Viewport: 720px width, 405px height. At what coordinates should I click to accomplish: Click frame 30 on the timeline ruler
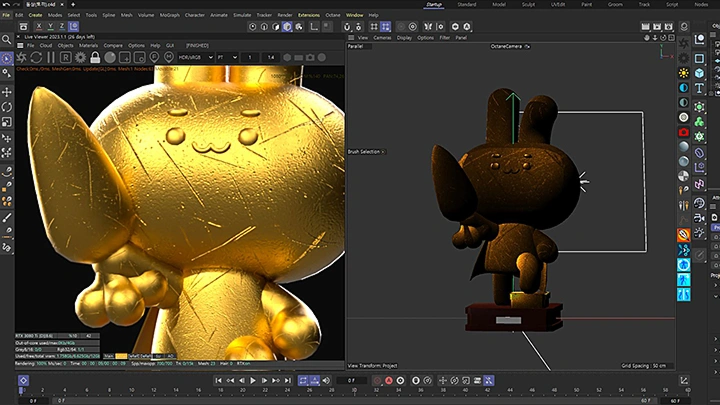point(354,390)
